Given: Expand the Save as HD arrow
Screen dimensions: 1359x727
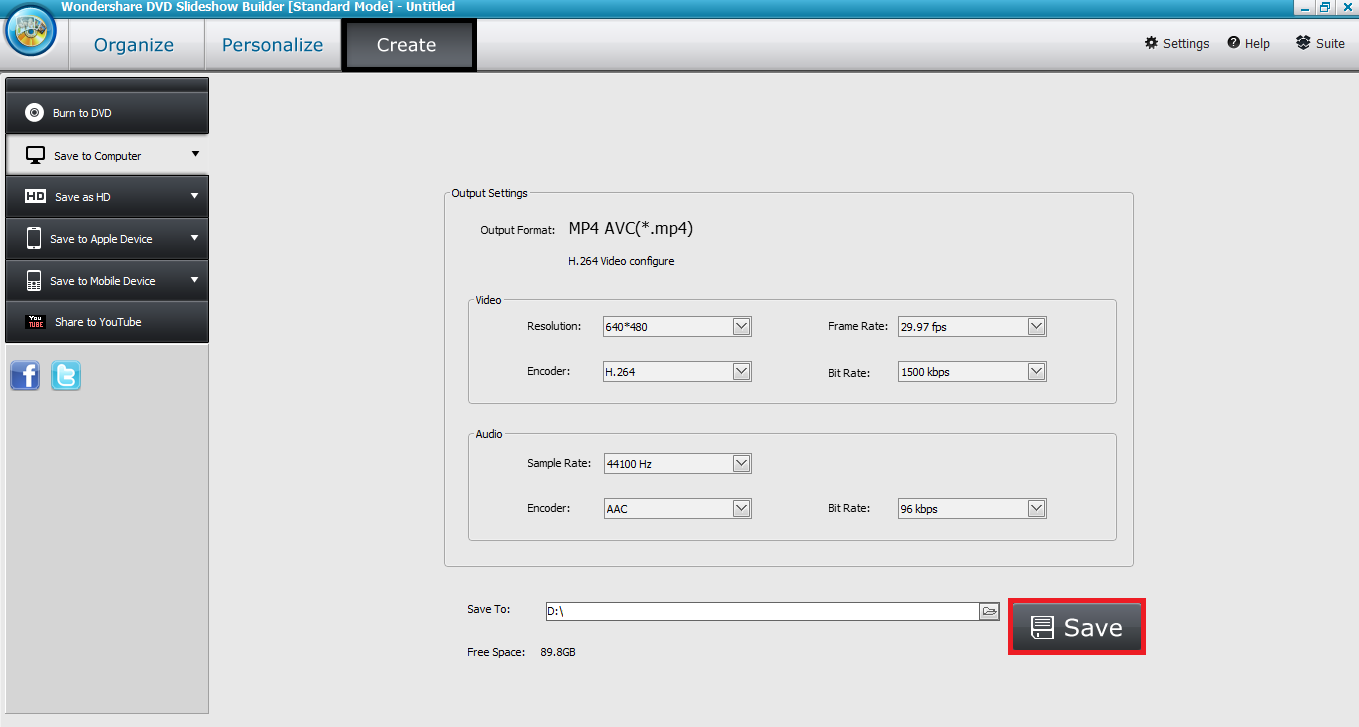Looking at the screenshot, I should pos(195,196).
